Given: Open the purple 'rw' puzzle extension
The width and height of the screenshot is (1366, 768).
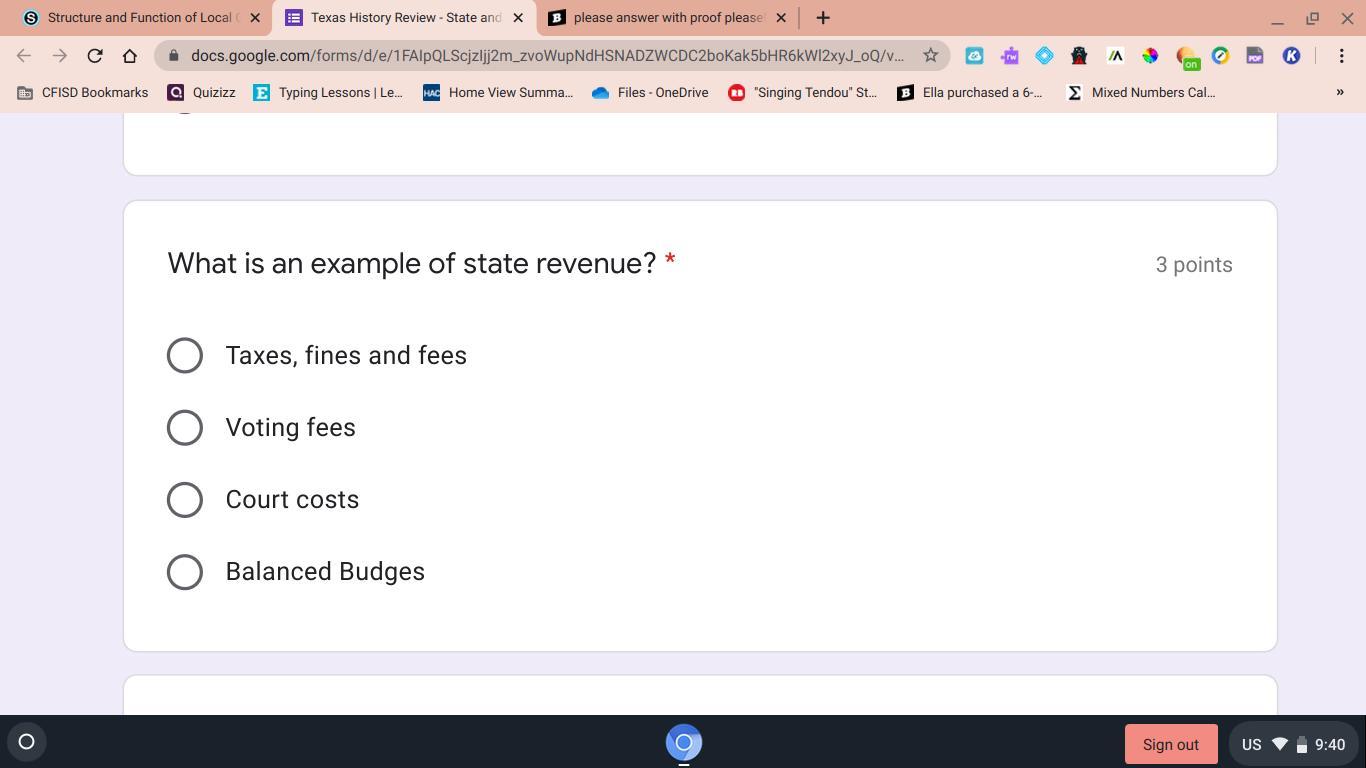Looking at the screenshot, I should coord(1010,56).
